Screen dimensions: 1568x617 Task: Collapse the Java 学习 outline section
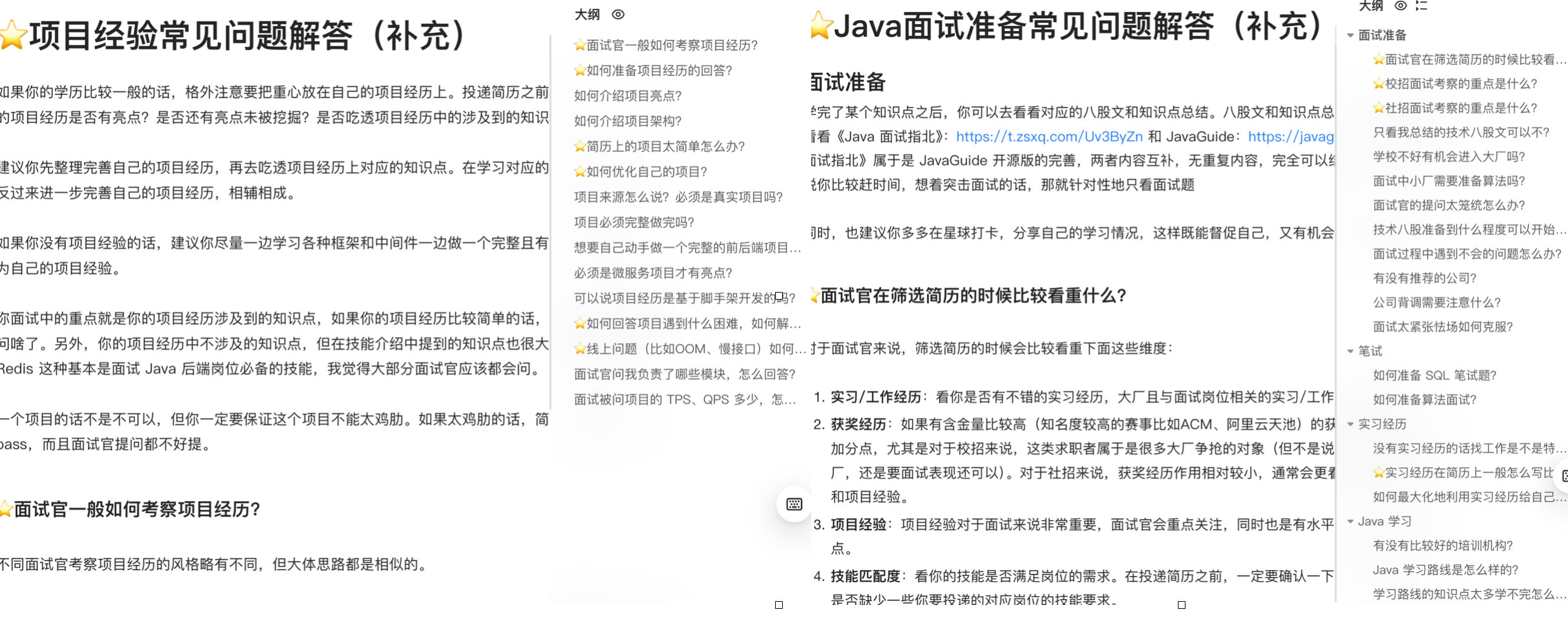point(1350,521)
